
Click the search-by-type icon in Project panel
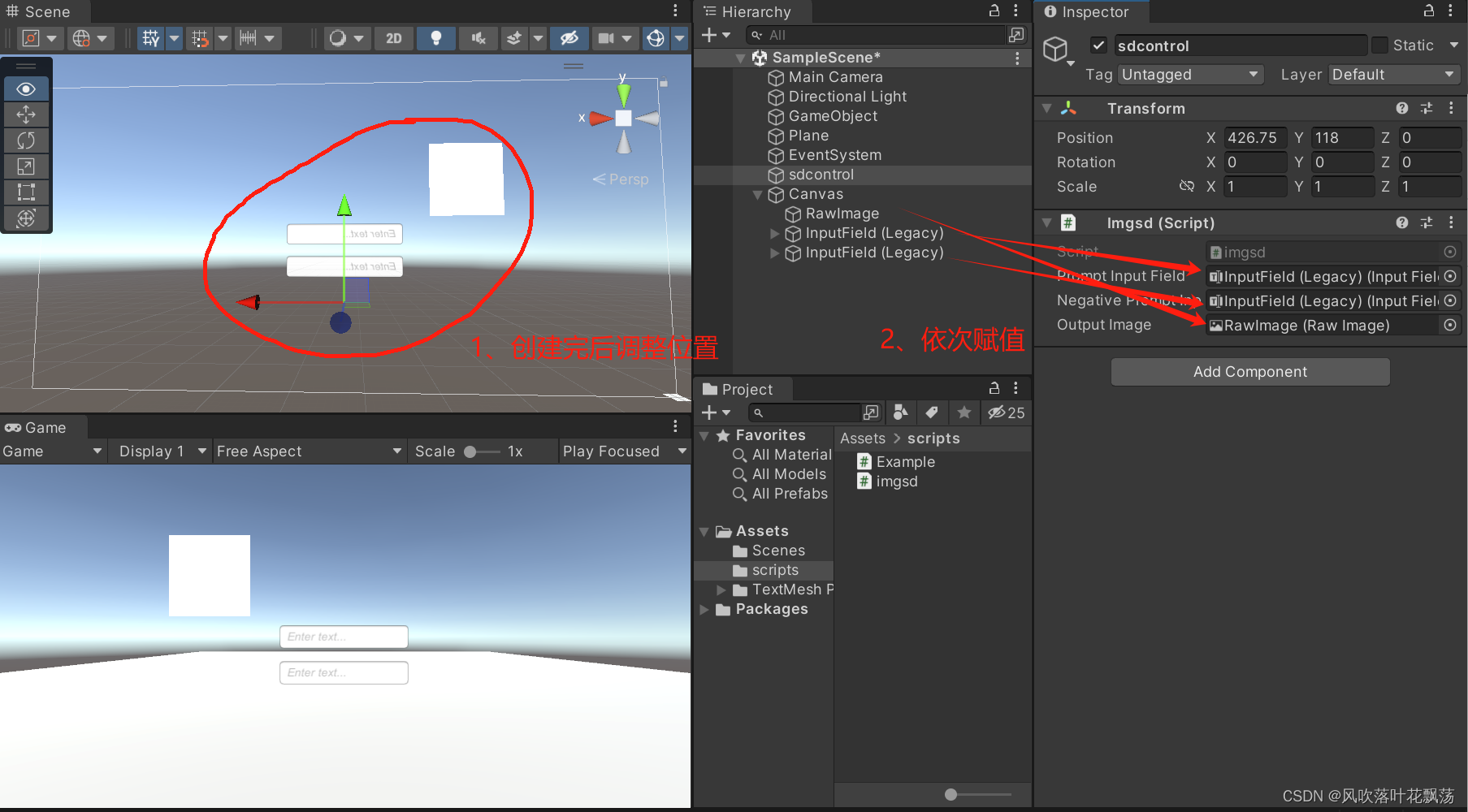tap(900, 412)
